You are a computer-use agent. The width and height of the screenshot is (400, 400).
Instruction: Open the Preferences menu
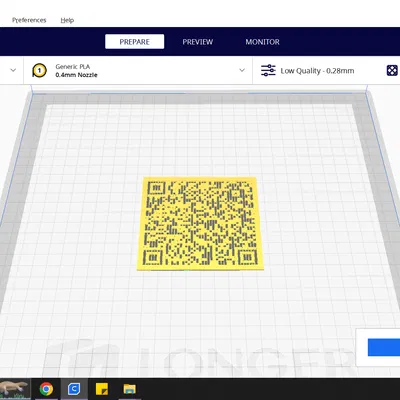(29, 20)
